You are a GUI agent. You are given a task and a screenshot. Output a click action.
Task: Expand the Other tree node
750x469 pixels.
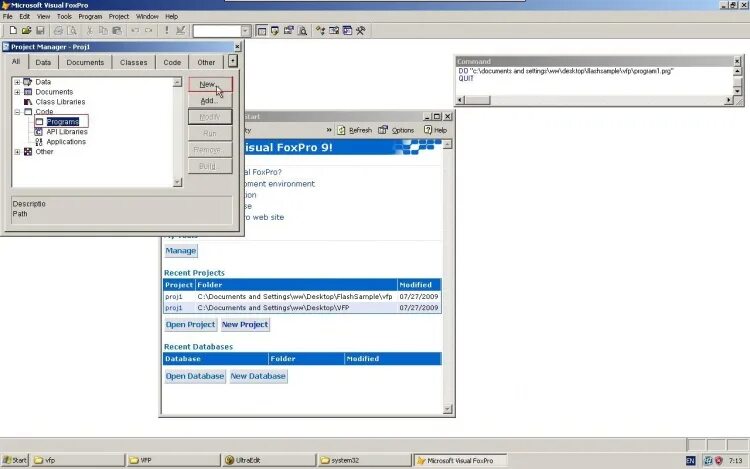tap(17, 152)
